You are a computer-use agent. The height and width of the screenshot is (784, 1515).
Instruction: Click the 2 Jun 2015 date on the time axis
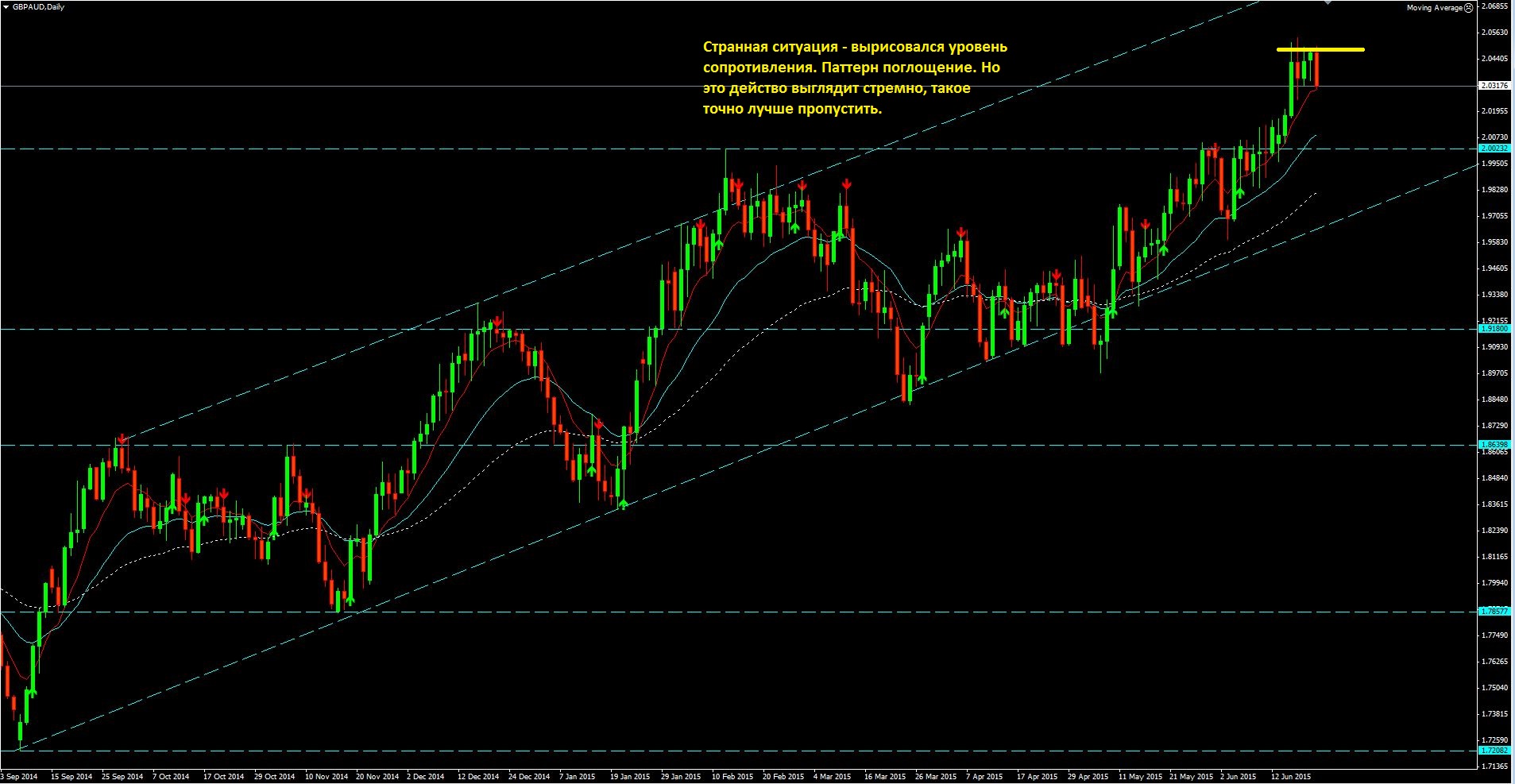pyautogui.click(x=1239, y=777)
